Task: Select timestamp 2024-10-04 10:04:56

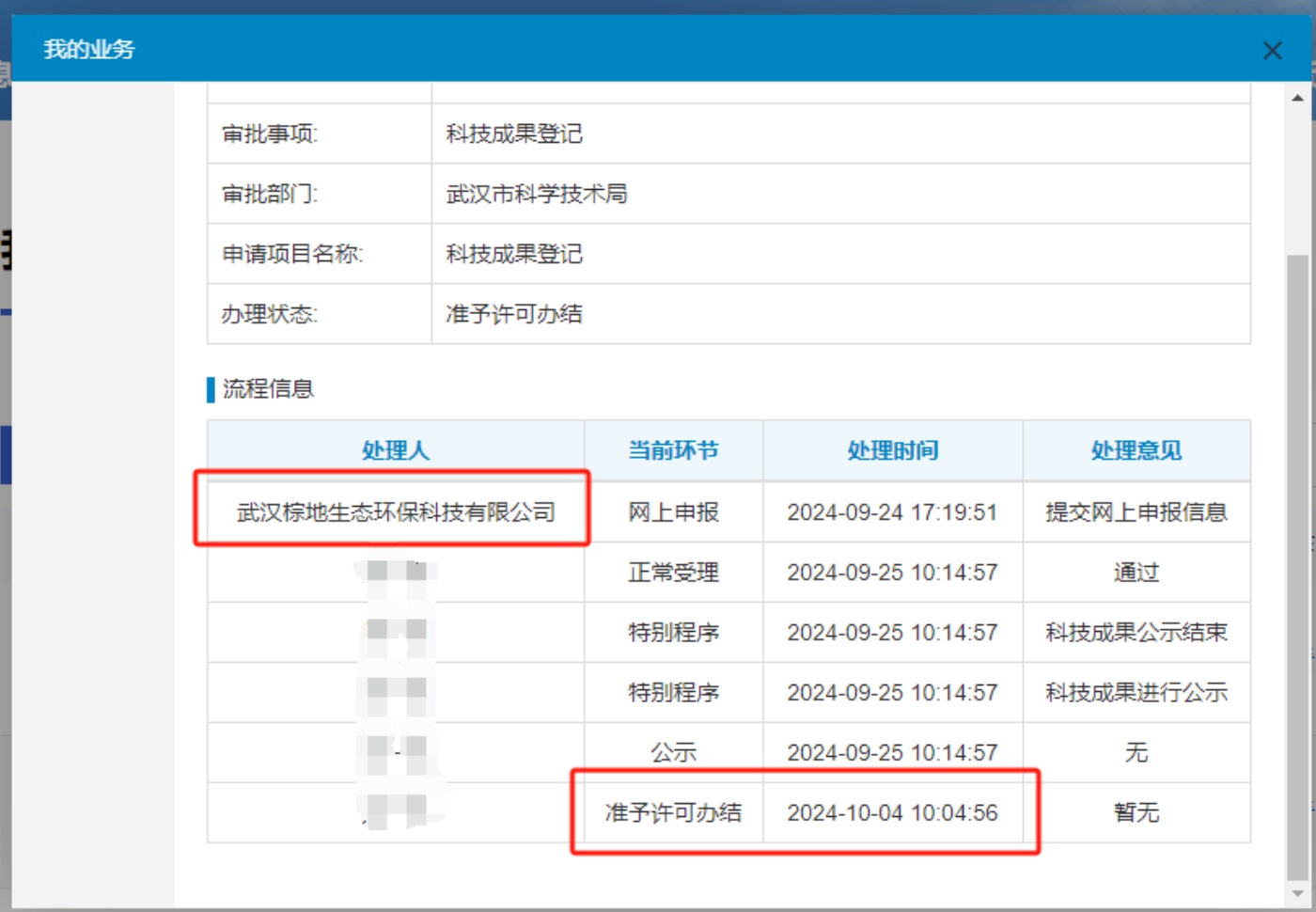Action: pos(892,812)
